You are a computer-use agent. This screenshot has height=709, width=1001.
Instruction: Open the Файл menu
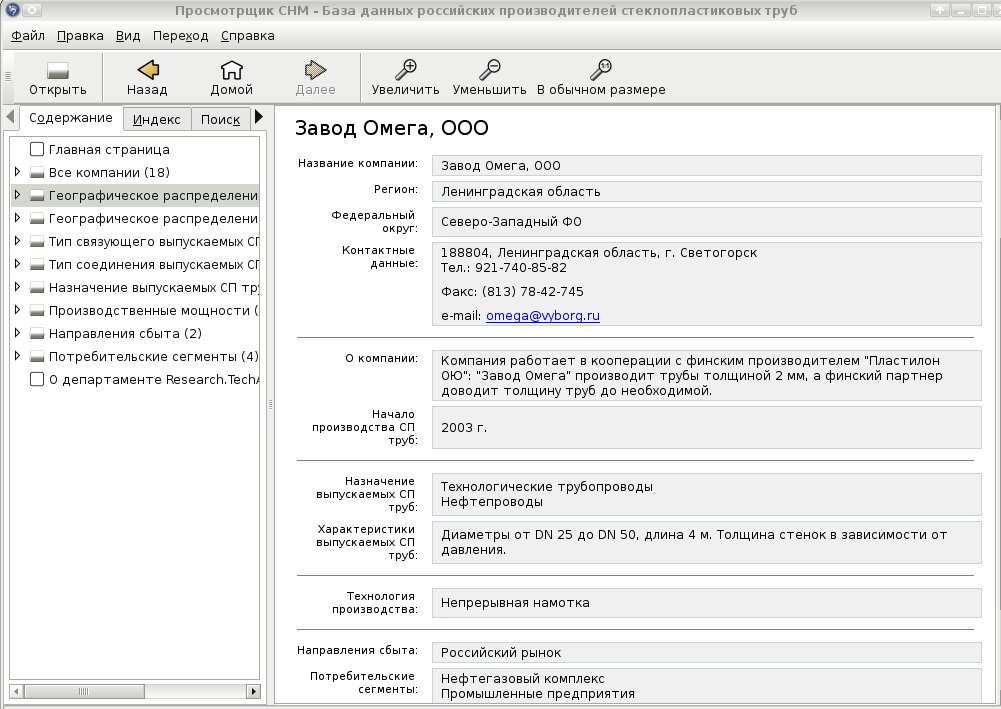click(x=28, y=36)
